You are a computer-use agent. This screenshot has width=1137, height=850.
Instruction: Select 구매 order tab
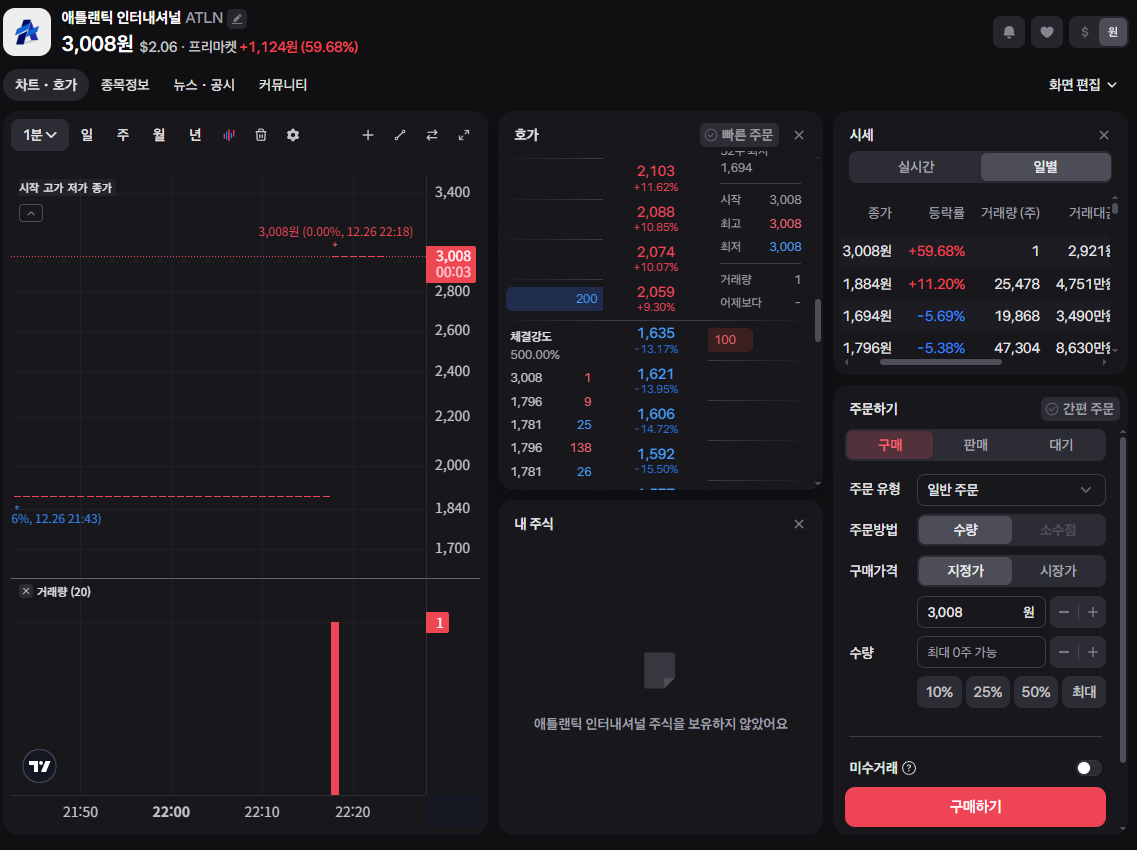click(890, 445)
